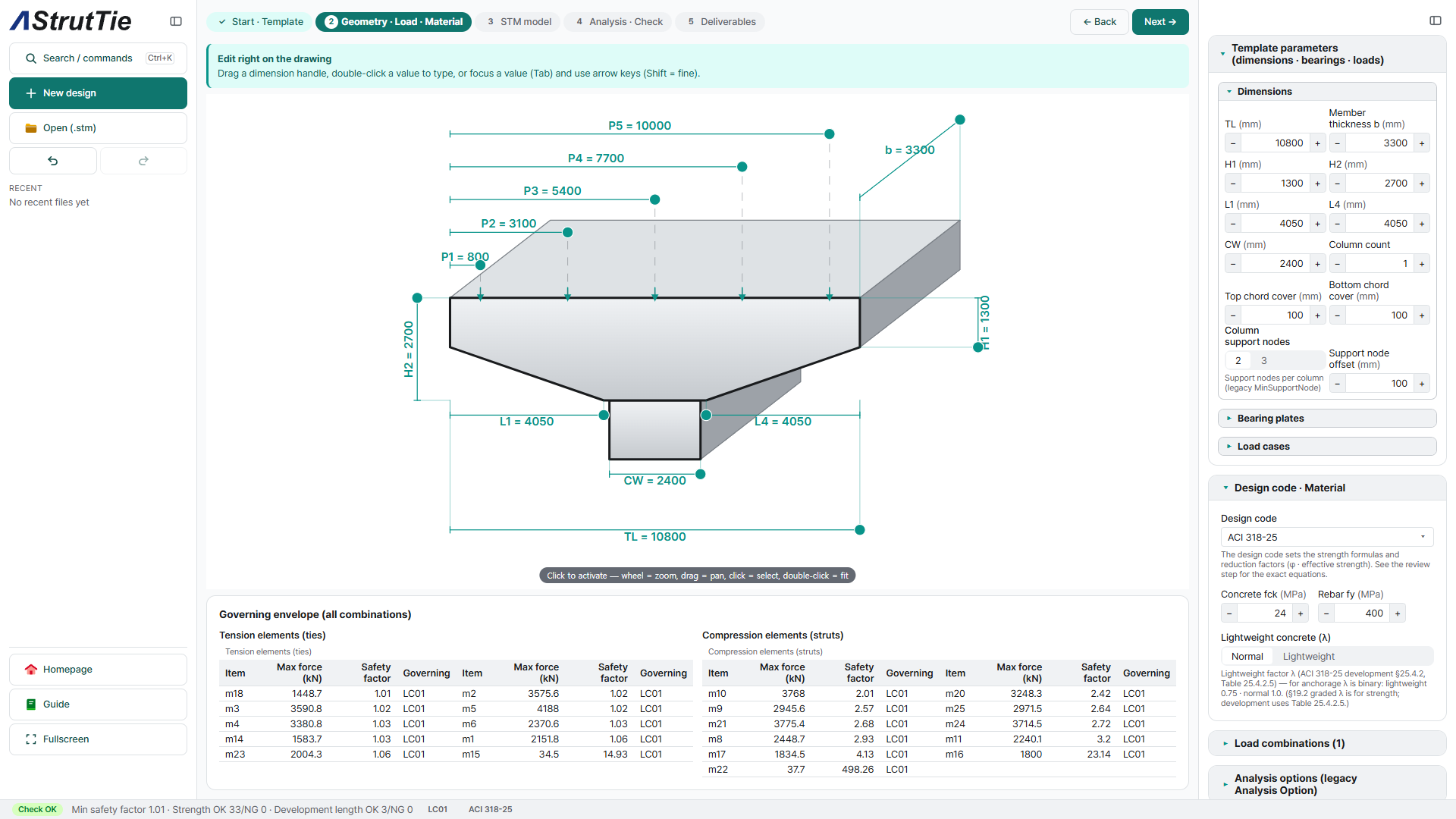Screen dimensions: 1456x819
Task: Select the b = 3300 thickness handle
Action: tap(960, 120)
